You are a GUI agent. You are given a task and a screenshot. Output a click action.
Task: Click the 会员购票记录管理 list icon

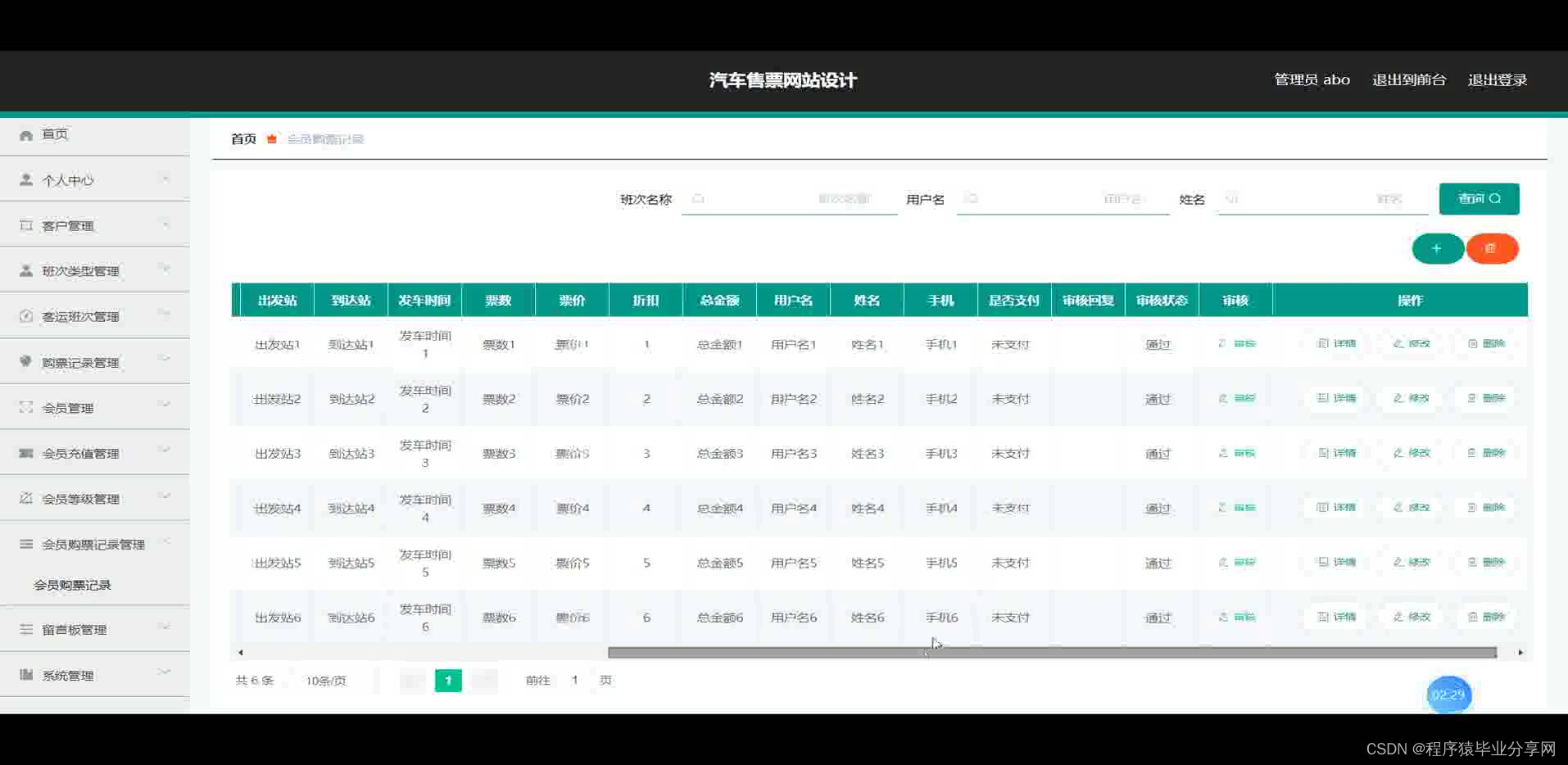pos(26,544)
